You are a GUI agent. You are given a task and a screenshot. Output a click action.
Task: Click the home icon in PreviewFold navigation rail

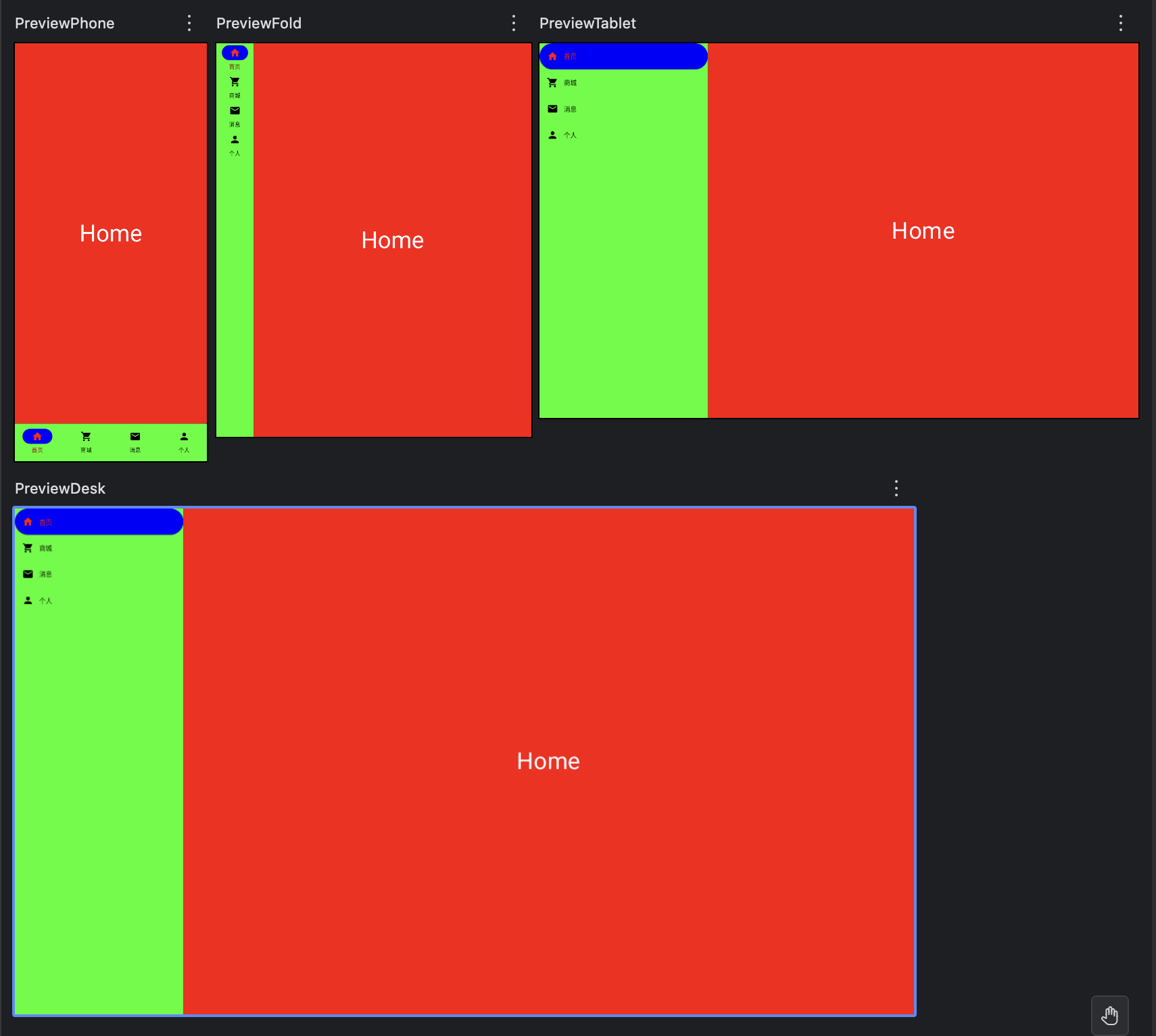(235, 52)
